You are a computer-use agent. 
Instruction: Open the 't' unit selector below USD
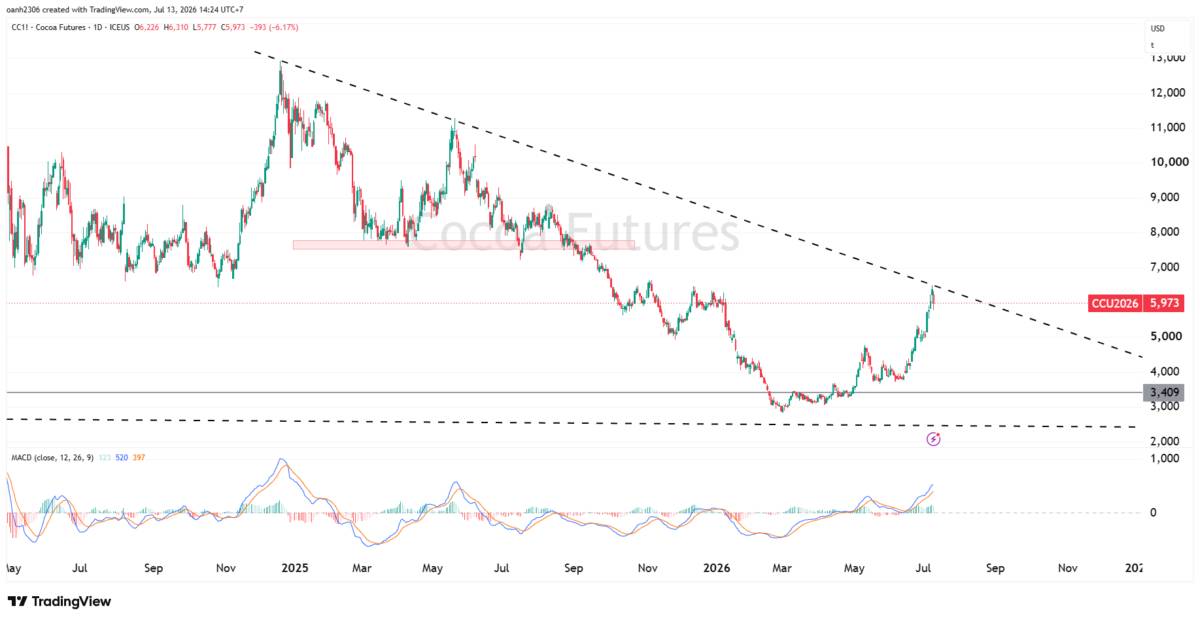[1152, 45]
